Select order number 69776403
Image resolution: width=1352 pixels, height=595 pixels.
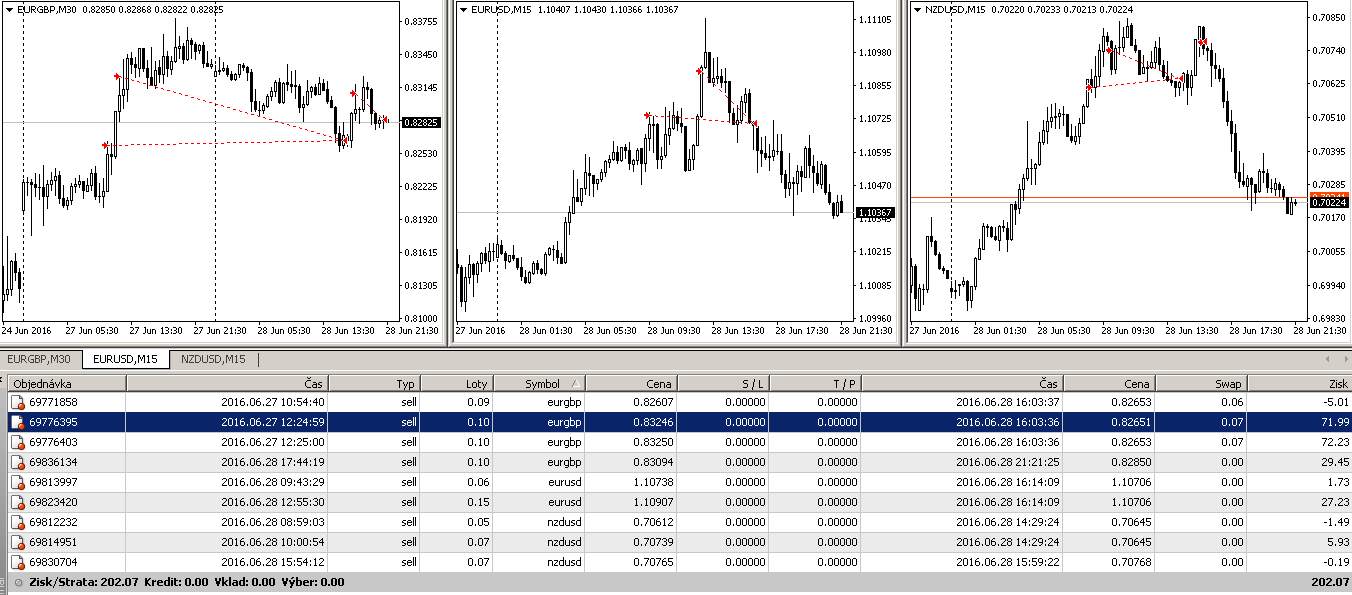(x=54, y=442)
